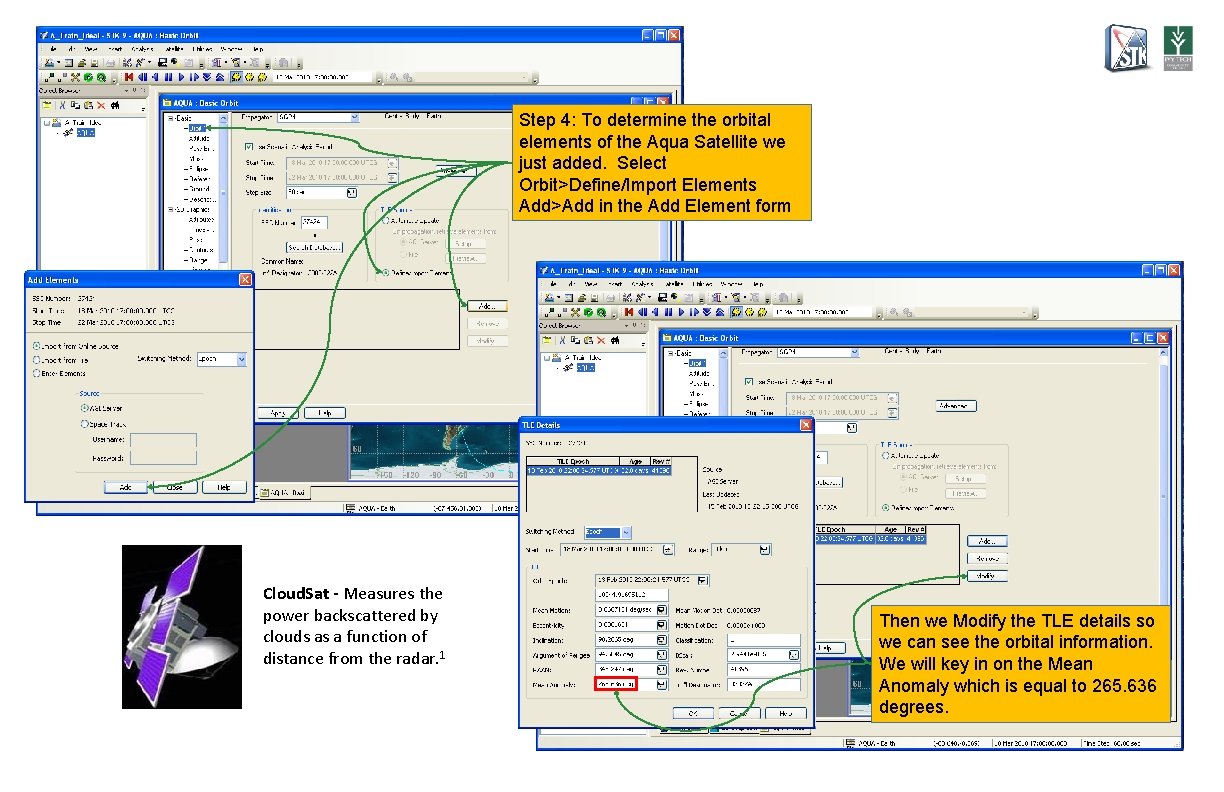1224x792 pixels.
Task: Collapse the Basic node in right properties tree
Action: (x=670, y=353)
